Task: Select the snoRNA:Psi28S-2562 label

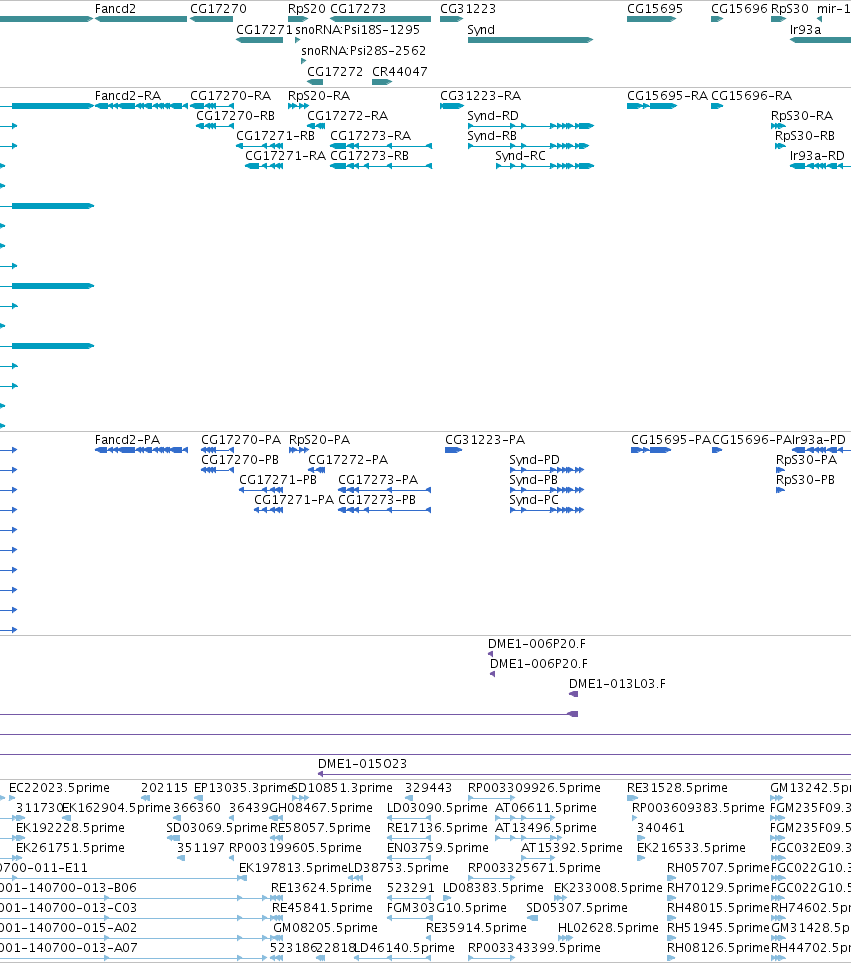Action: pos(363,51)
